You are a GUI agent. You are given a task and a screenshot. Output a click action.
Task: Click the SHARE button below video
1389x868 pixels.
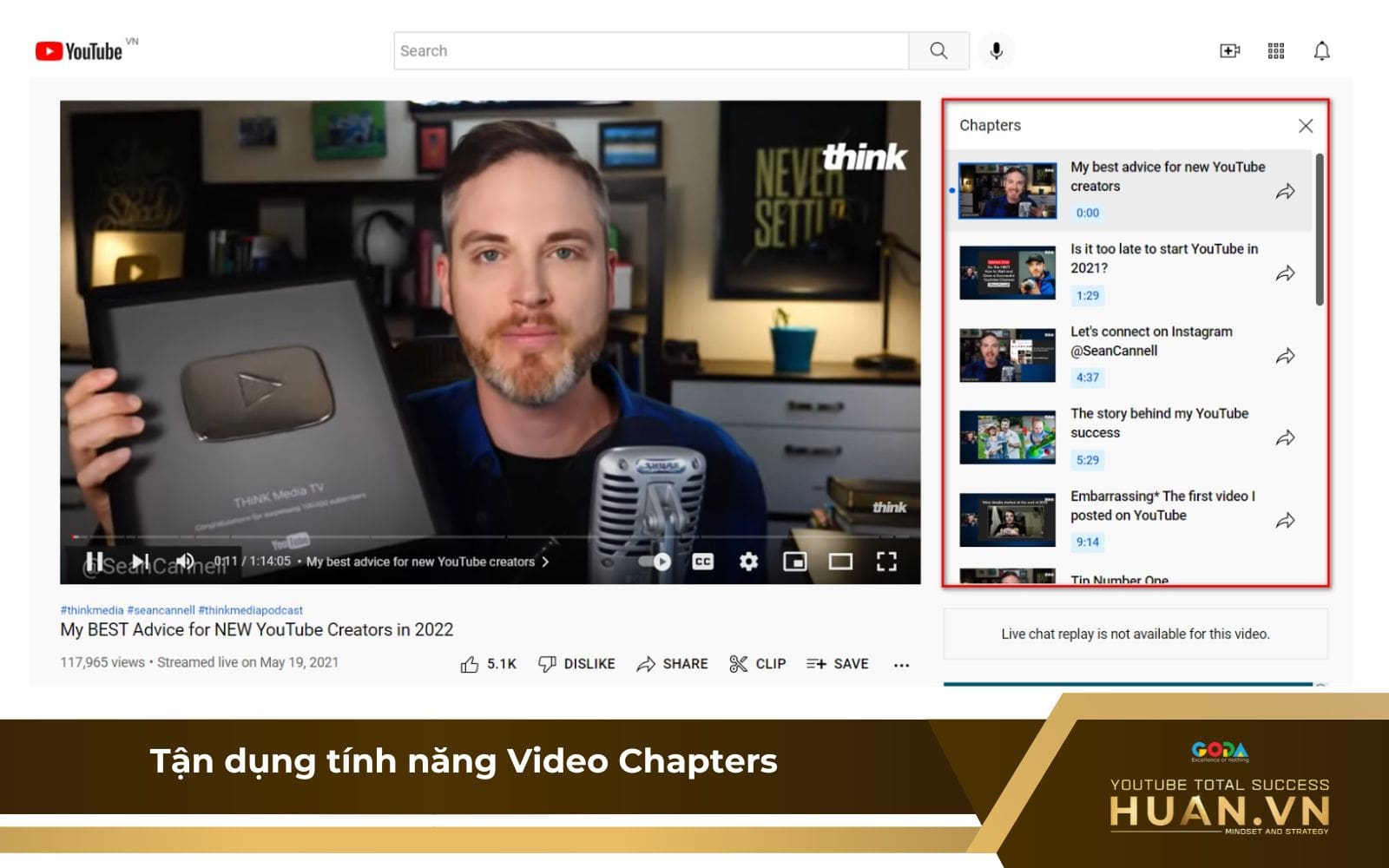click(x=673, y=664)
